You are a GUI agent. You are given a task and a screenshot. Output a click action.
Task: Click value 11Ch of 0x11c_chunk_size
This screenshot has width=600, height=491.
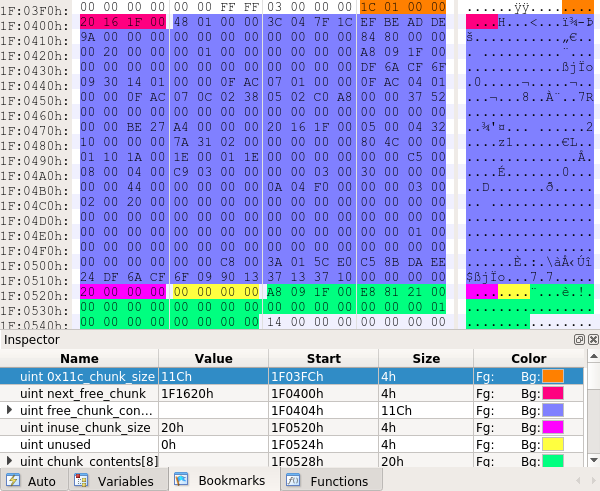(176, 377)
